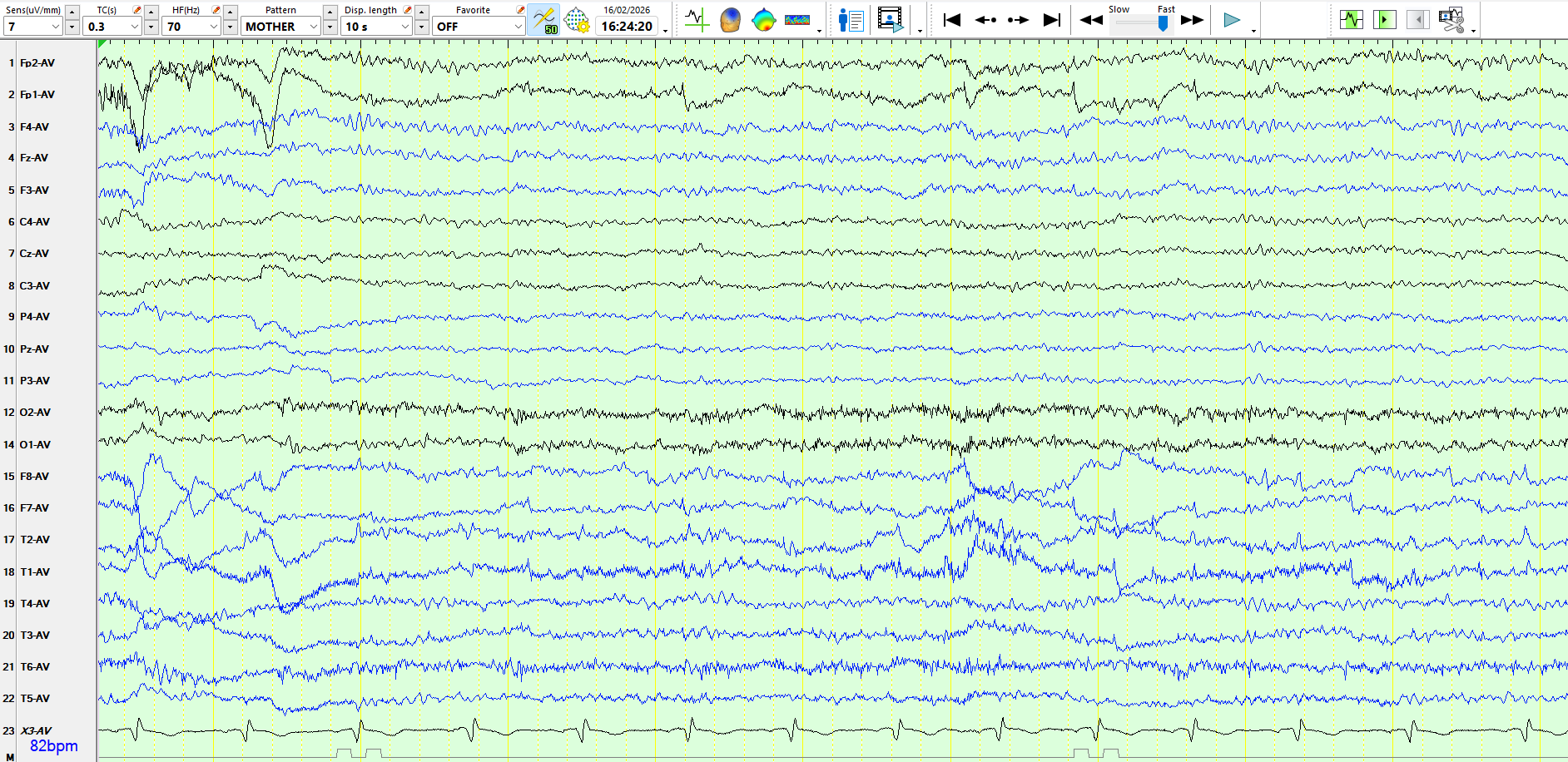
Task: Select the Pz-AV channel label
Action: [34, 349]
